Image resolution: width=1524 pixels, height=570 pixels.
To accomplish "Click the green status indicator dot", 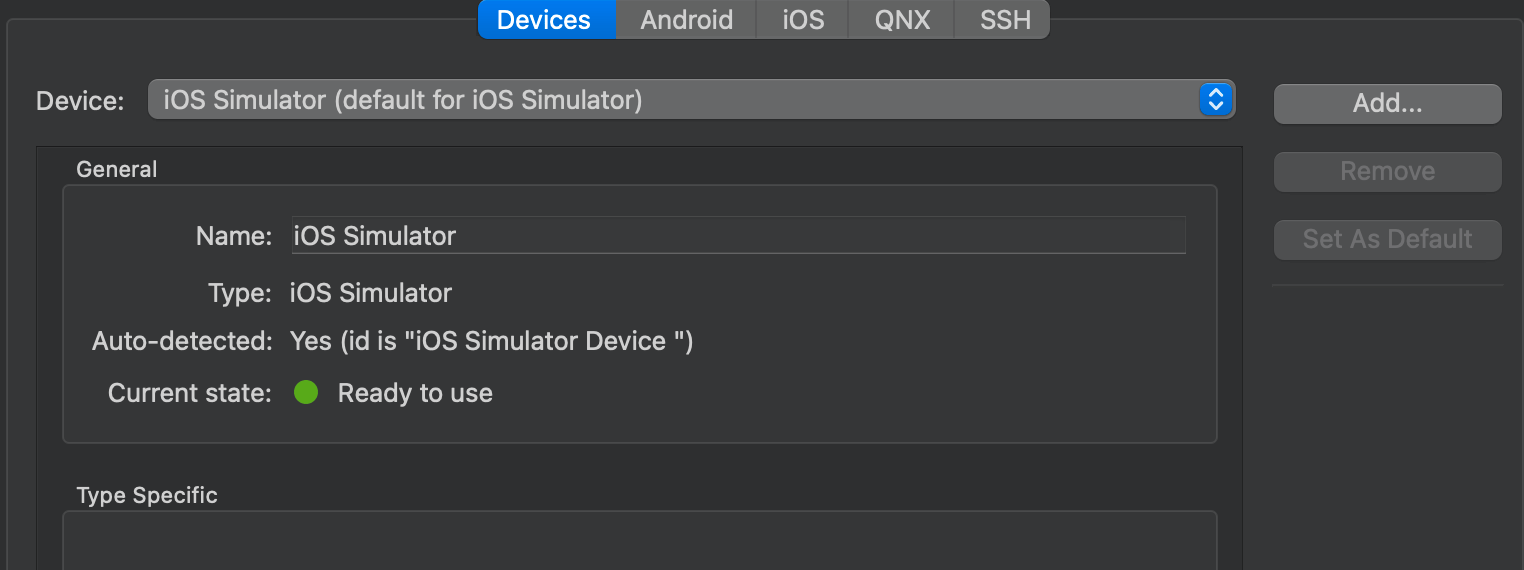I will 306,393.
